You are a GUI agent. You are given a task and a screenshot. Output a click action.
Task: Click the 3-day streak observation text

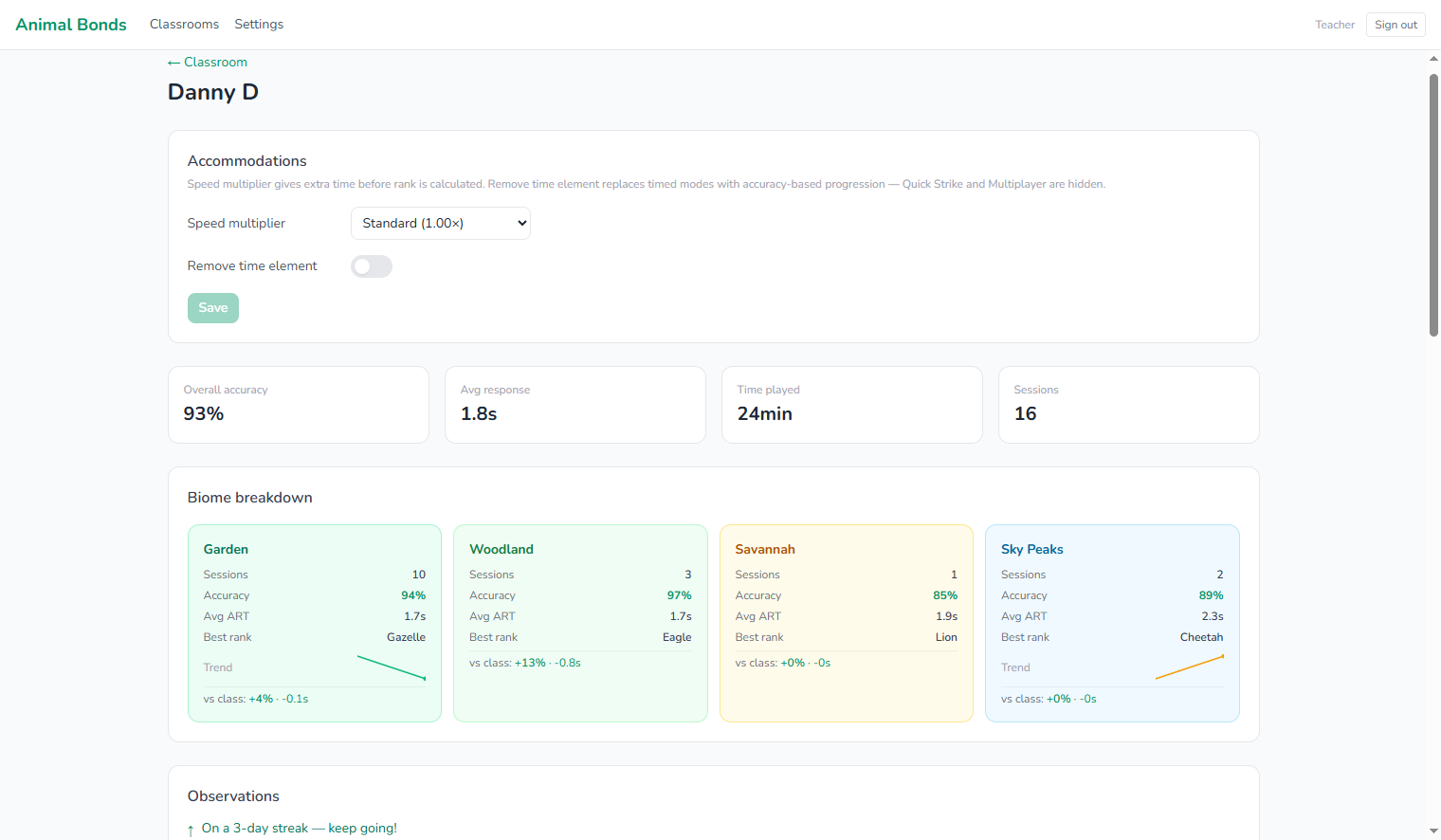300,828
